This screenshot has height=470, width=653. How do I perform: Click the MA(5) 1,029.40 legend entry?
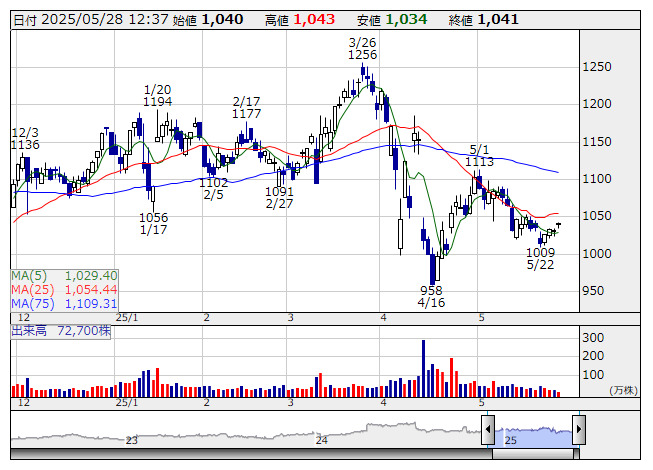coord(65,276)
